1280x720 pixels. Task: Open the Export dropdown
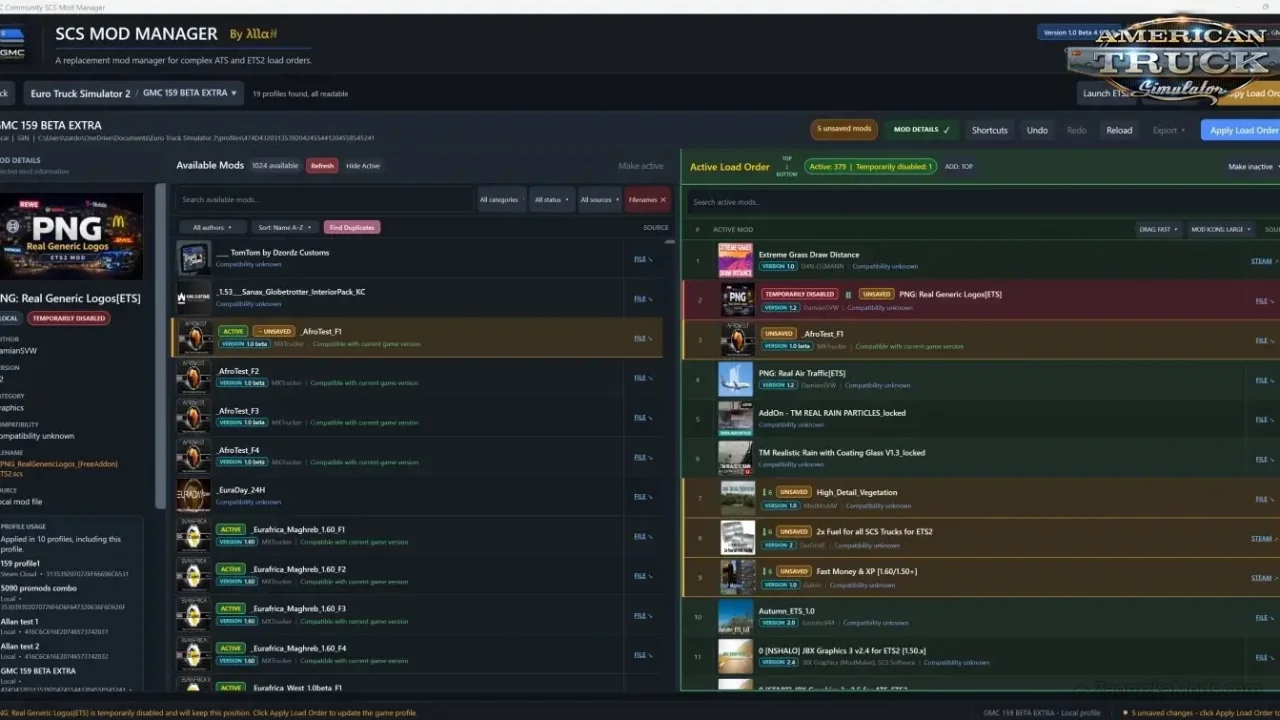point(1168,130)
